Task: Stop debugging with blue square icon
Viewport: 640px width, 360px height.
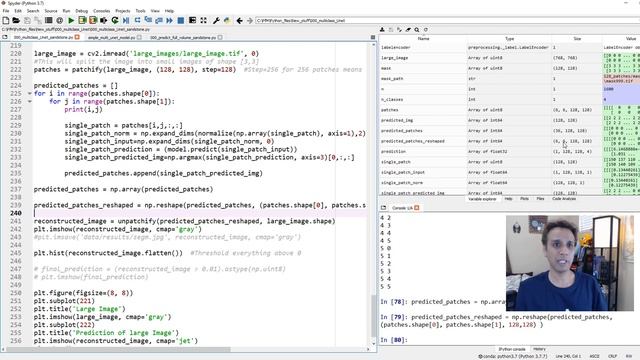Action: click(181, 20)
